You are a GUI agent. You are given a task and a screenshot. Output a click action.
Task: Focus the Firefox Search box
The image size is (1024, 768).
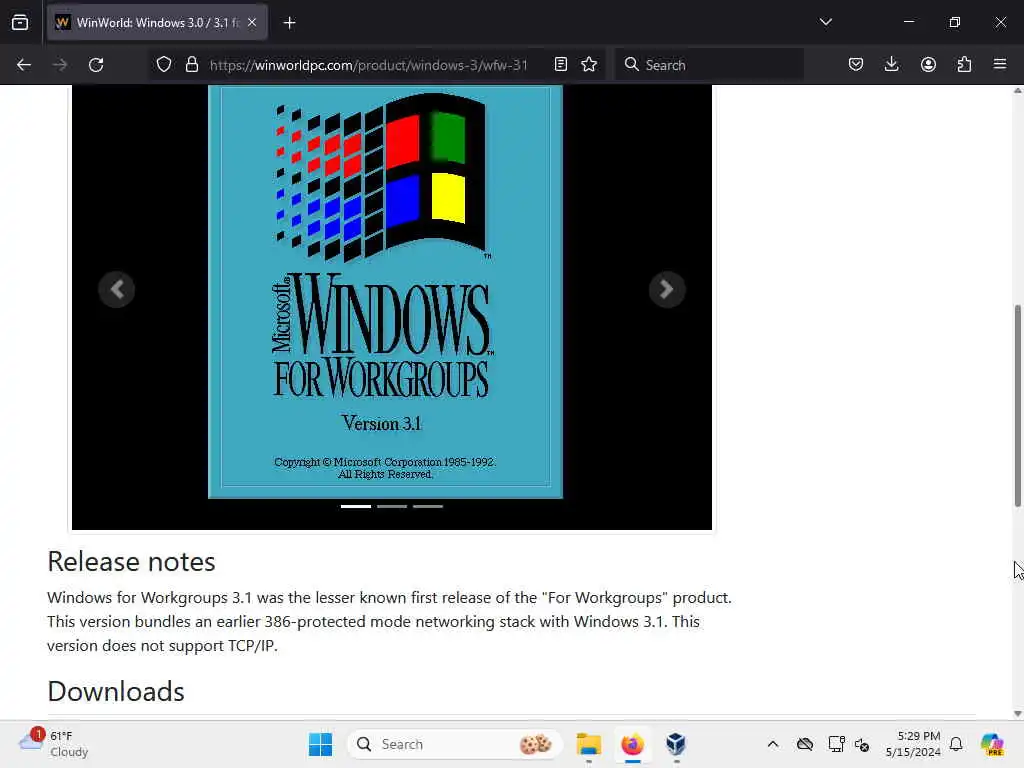click(x=710, y=65)
